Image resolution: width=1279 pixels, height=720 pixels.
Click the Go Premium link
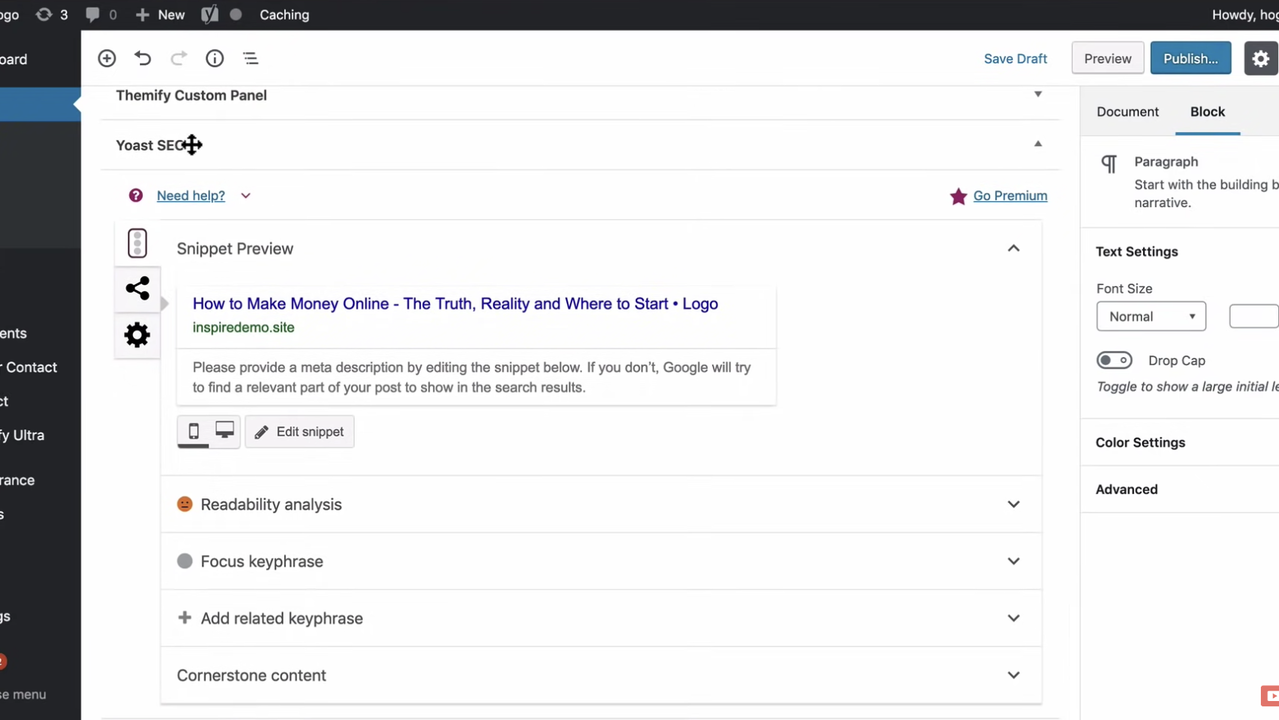1010,196
